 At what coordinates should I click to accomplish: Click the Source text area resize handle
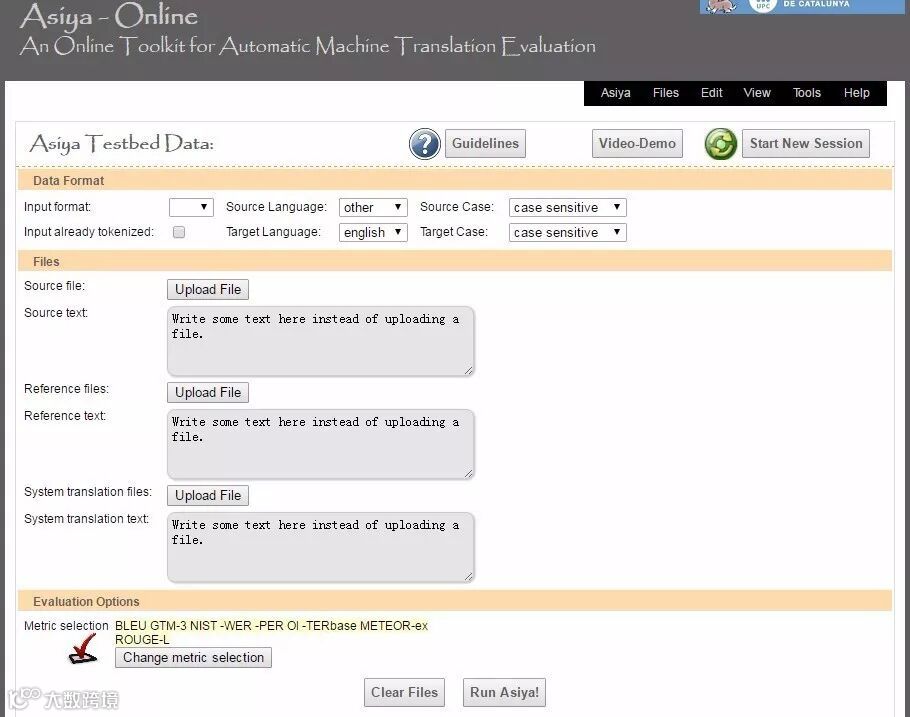pos(468,370)
